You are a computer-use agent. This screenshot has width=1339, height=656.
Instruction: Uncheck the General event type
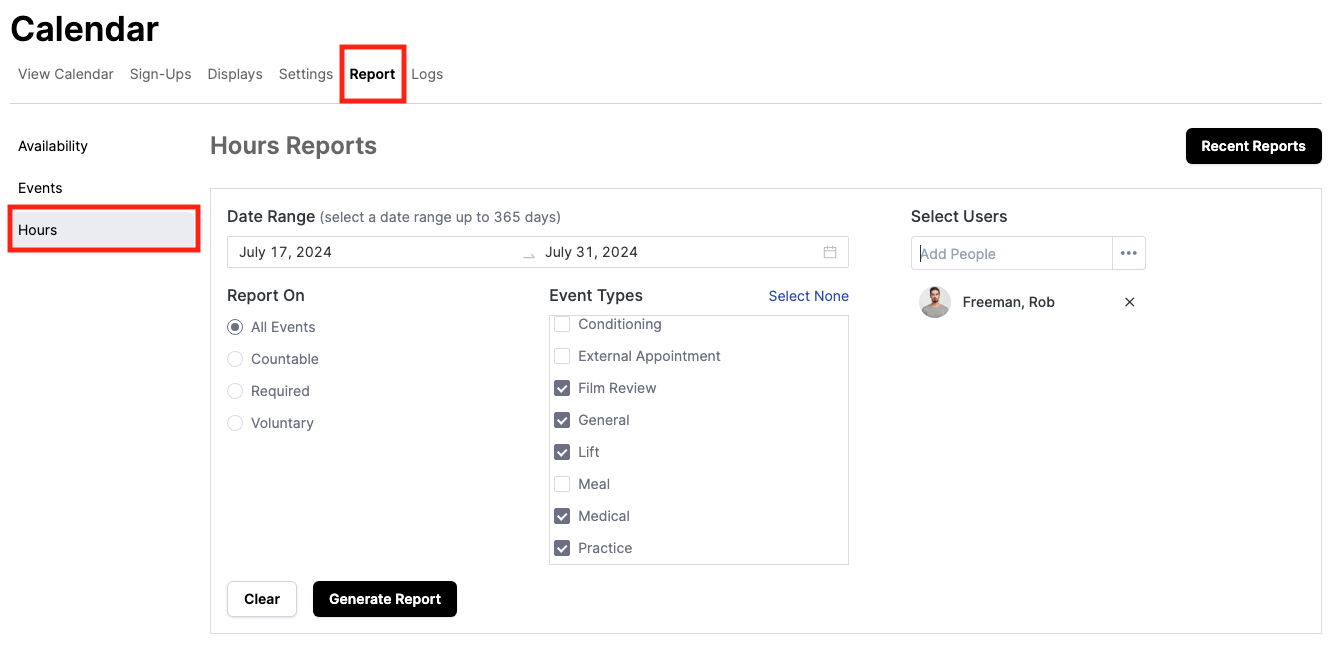pos(562,420)
